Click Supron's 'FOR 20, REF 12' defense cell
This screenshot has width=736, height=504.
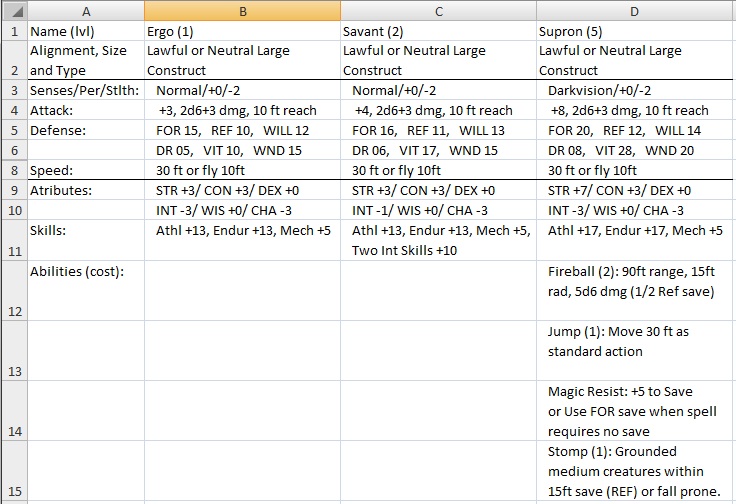coord(634,131)
